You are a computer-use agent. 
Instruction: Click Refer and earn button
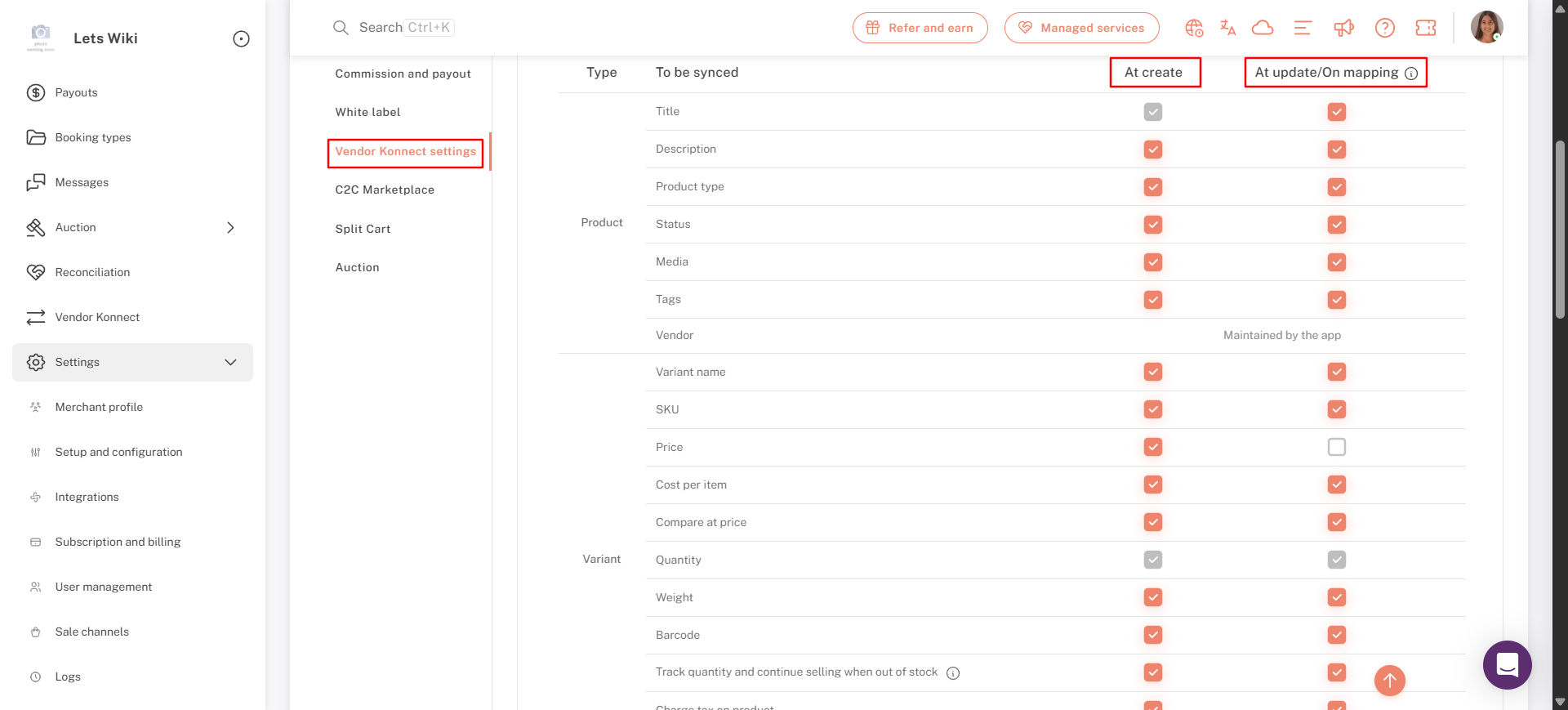(920, 28)
